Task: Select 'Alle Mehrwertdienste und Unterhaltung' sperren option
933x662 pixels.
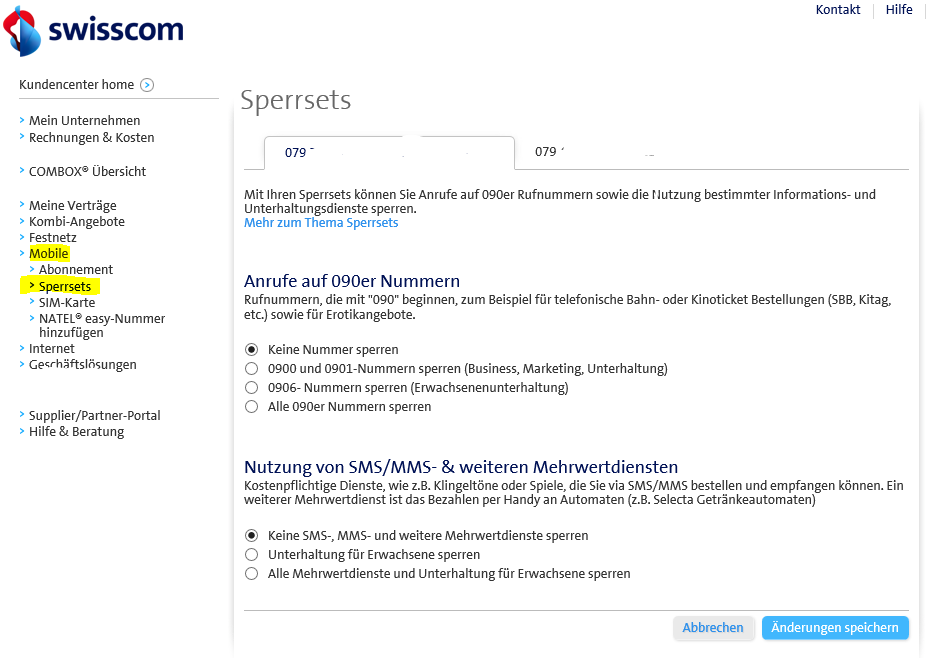Action: click(x=251, y=574)
